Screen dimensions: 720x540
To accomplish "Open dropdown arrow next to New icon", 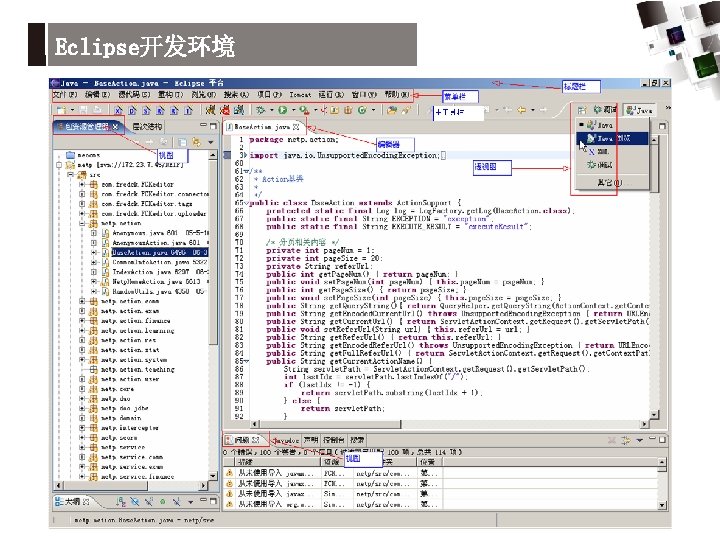I will 72,110.
